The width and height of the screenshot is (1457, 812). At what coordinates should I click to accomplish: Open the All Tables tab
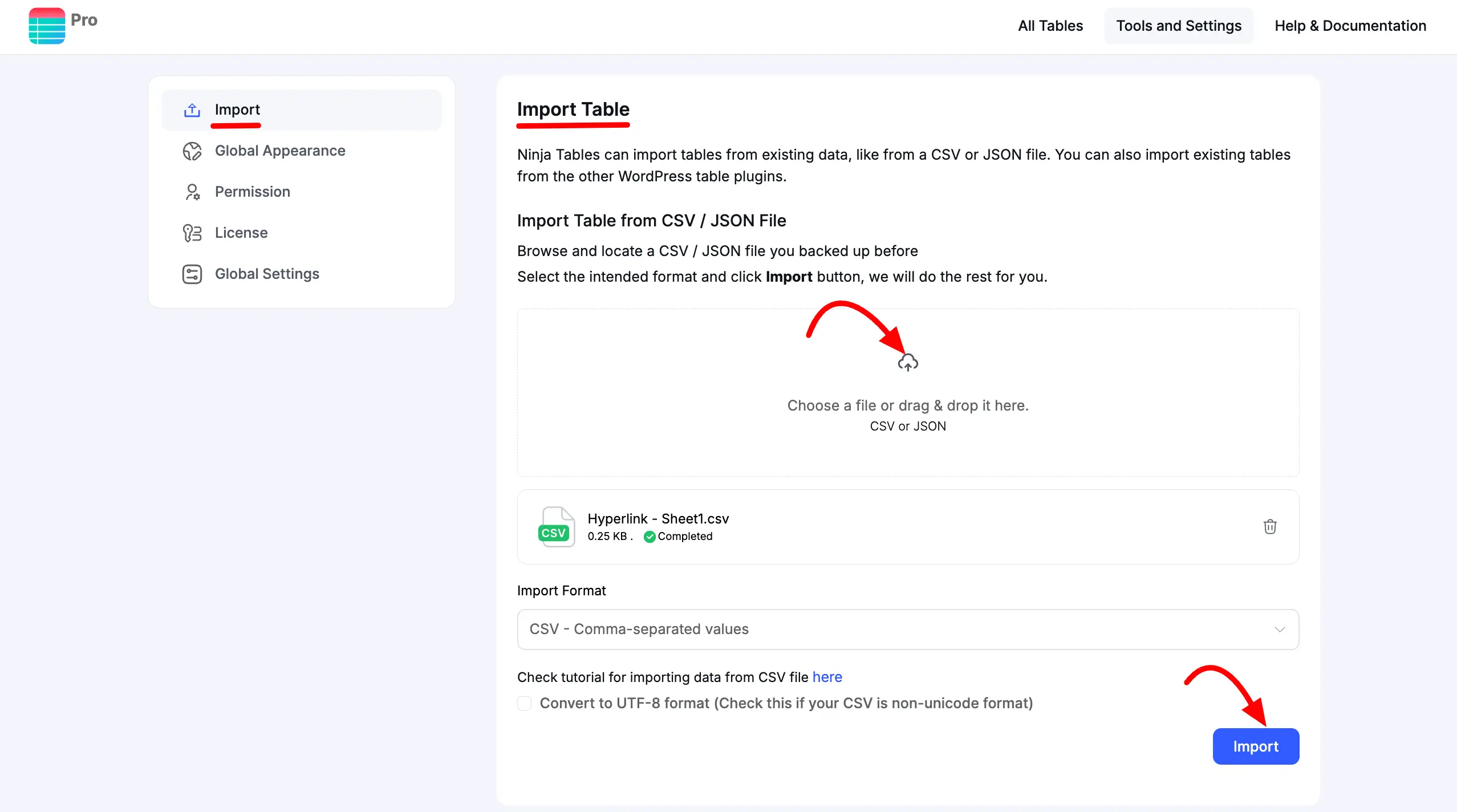(1050, 26)
